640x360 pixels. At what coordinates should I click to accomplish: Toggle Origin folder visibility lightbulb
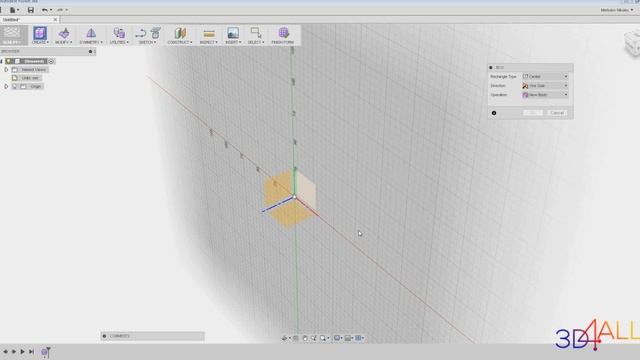pyautogui.click(x=15, y=87)
